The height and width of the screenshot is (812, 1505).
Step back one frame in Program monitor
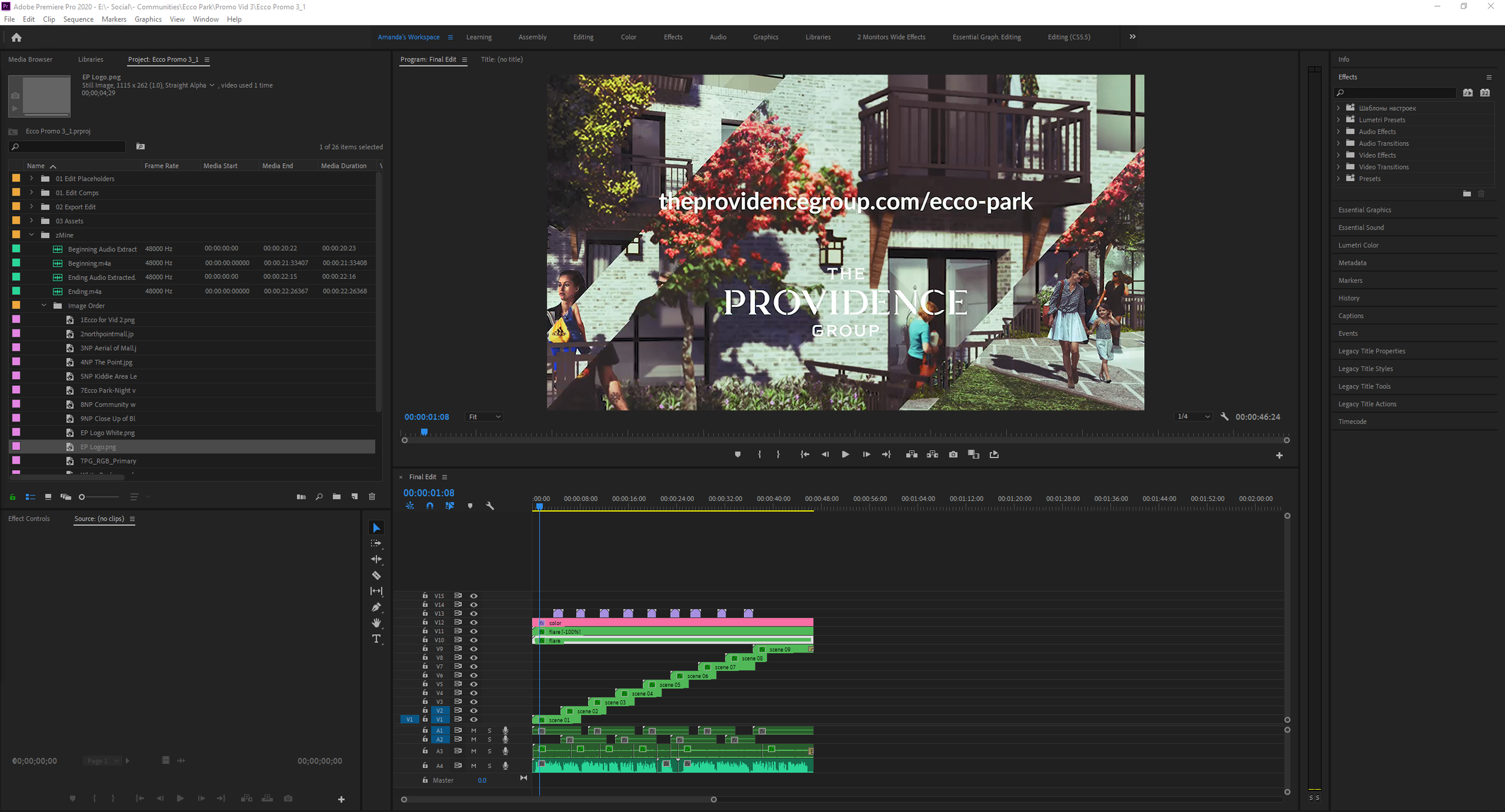pyautogui.click(x=825, y=454)
